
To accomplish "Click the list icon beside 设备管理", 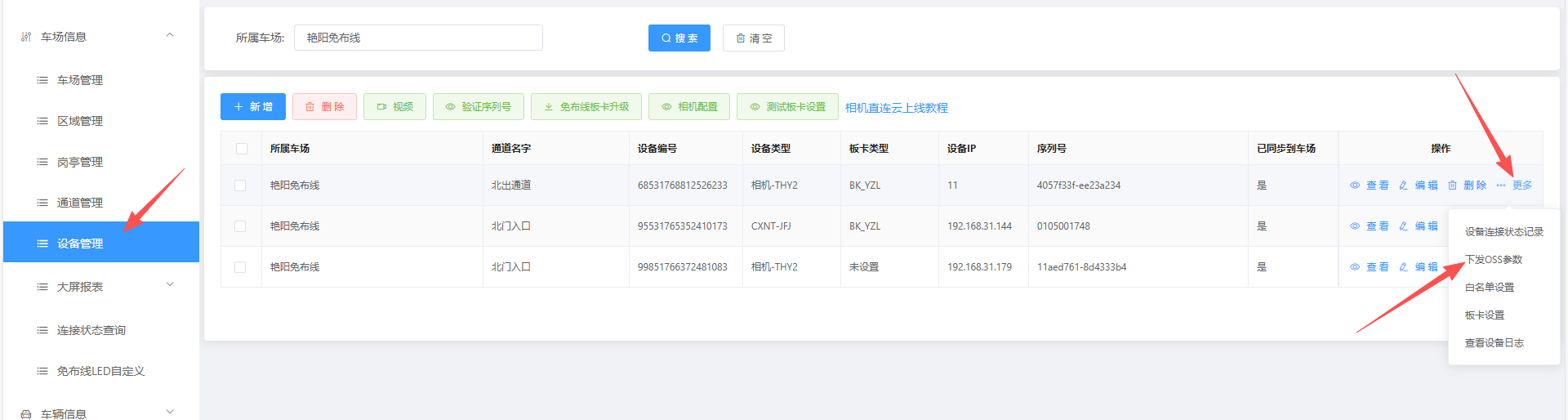I will (x=42, y=244).
